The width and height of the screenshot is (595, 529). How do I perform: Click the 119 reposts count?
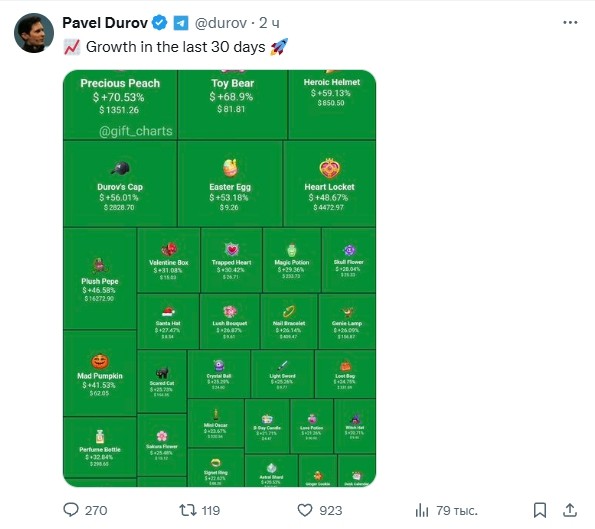pyautogui.click(x=211, y=510)
